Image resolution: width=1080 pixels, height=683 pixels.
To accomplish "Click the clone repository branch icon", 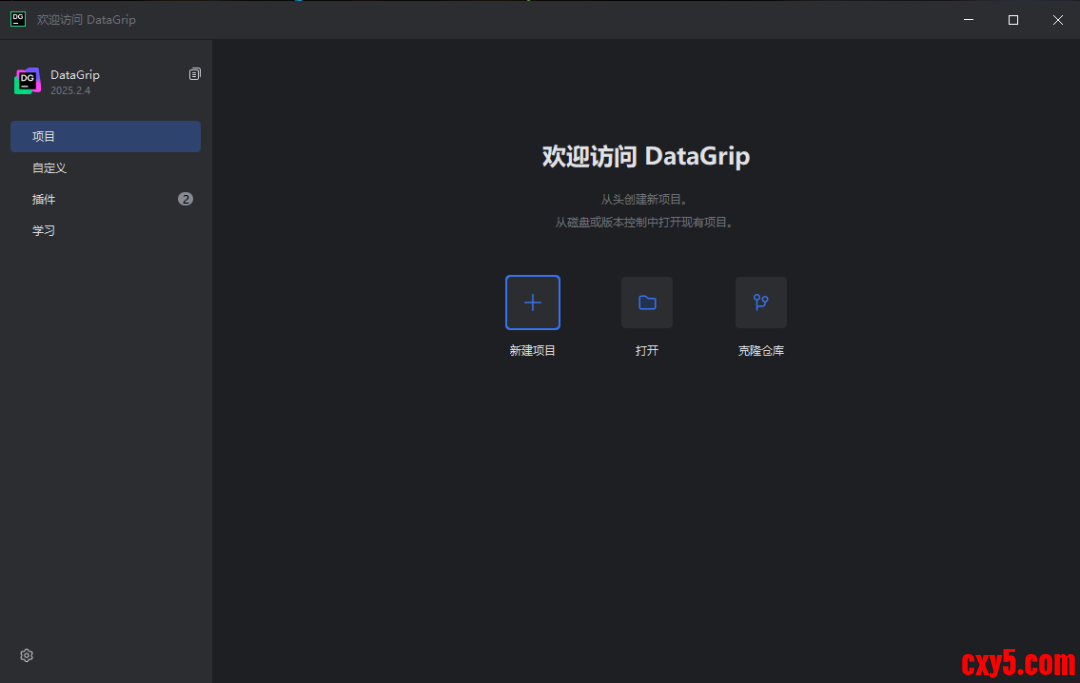I will tap(761, 302).
